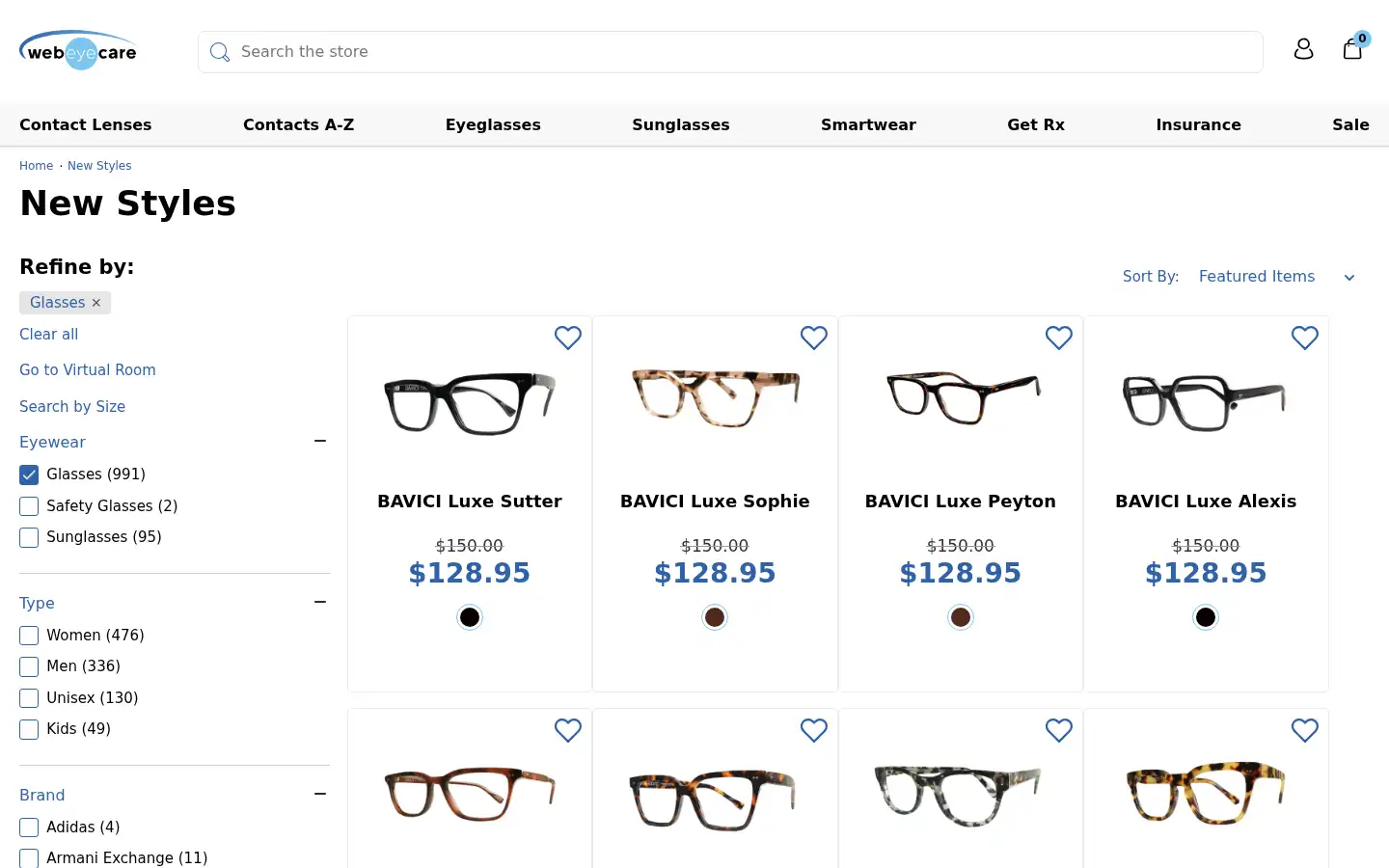The image size is (1389, 868).
Task: Remove the Glasses filter tag
Action: coord(96,303)
